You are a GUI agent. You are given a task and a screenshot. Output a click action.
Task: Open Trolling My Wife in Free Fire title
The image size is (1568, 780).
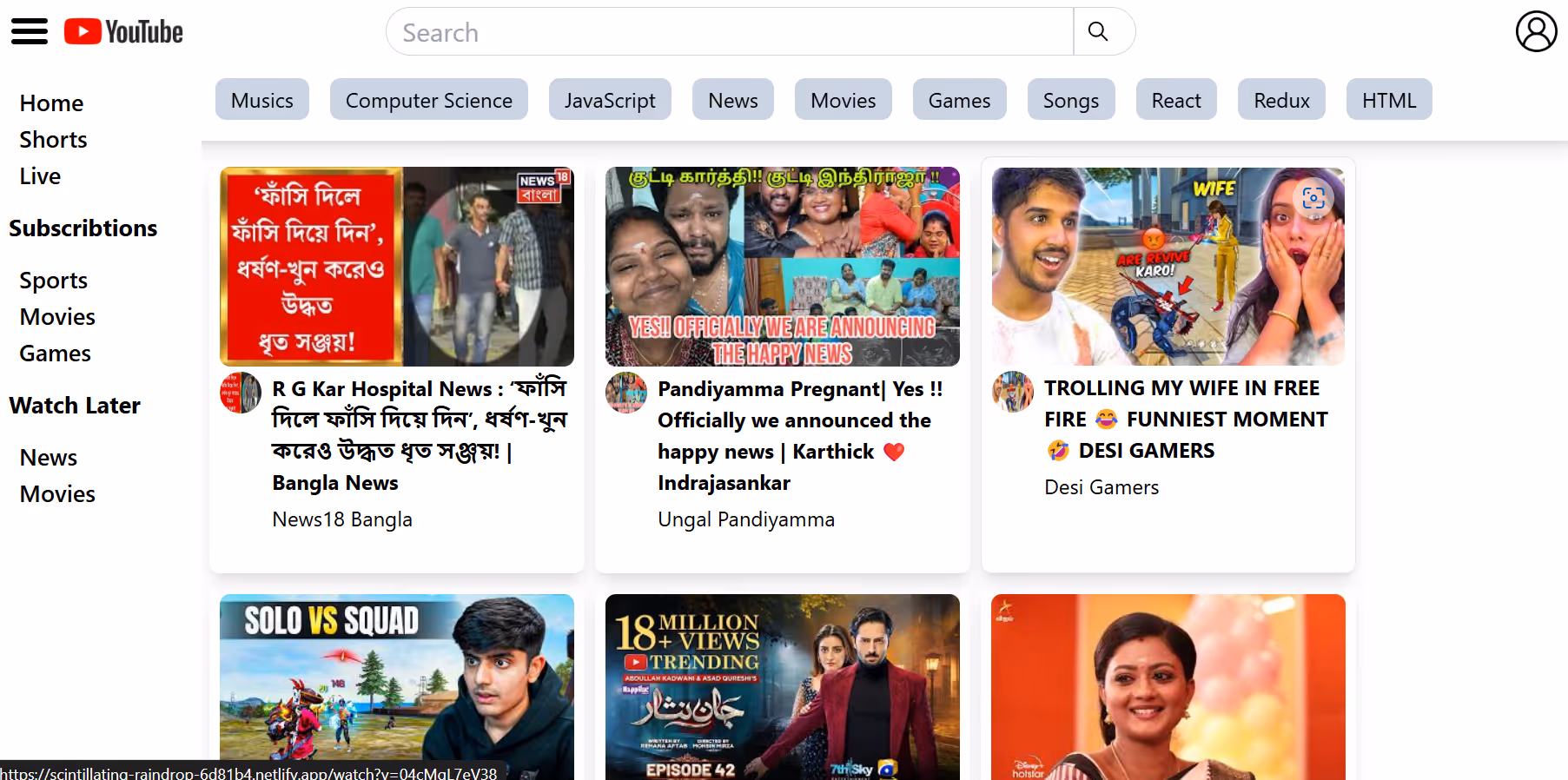click(x=1185, y=419)
